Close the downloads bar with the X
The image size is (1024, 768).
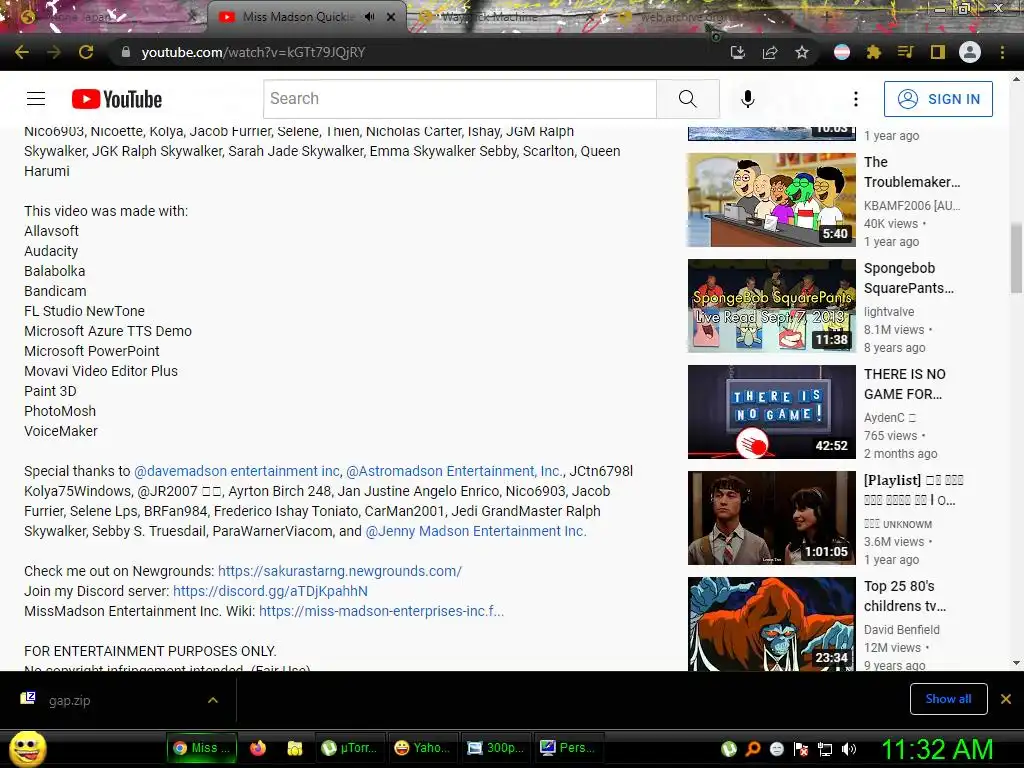pos(1006,699)
